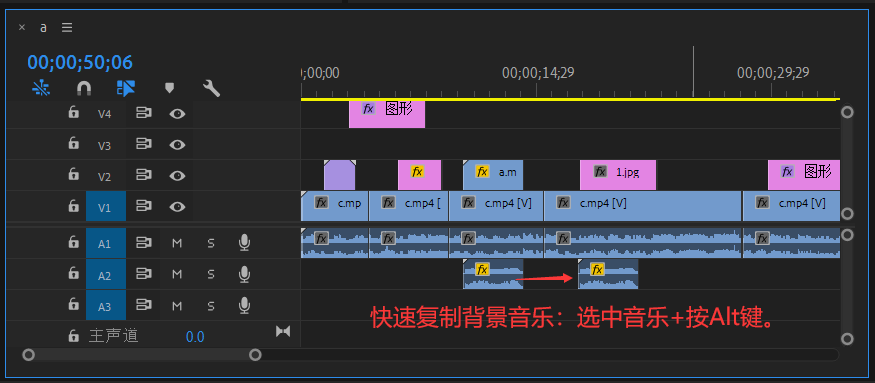Toggle lock on track V1
875x383 pixels.
coord(73,206)
